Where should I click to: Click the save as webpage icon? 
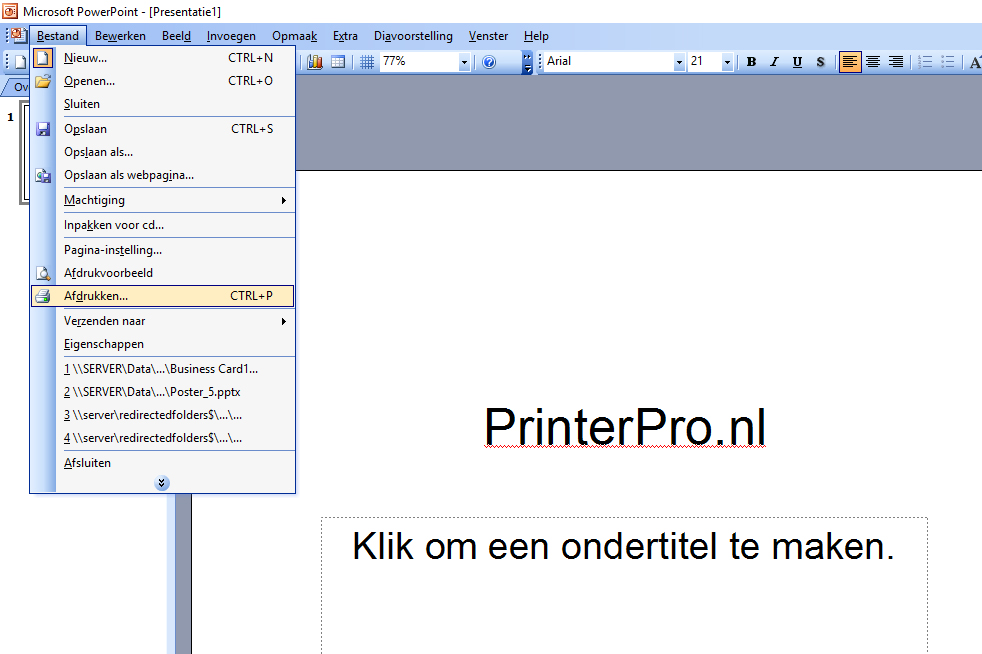tap(43, 175)
